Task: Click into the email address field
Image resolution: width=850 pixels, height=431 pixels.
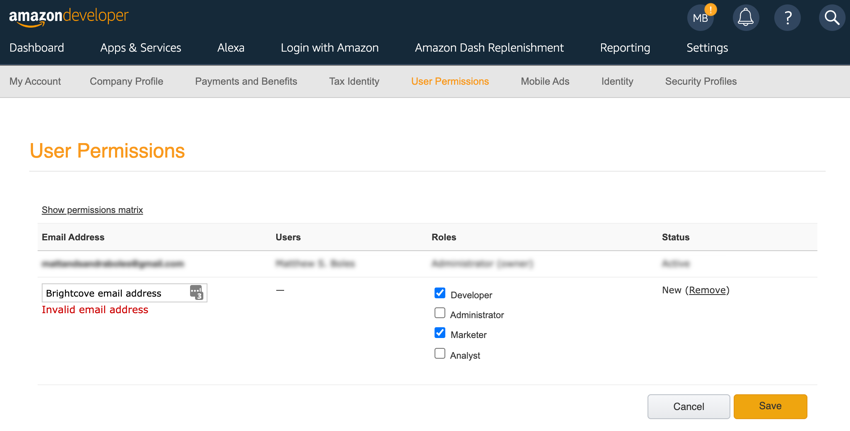Action: pyautogui.click(x=114, y=293)
